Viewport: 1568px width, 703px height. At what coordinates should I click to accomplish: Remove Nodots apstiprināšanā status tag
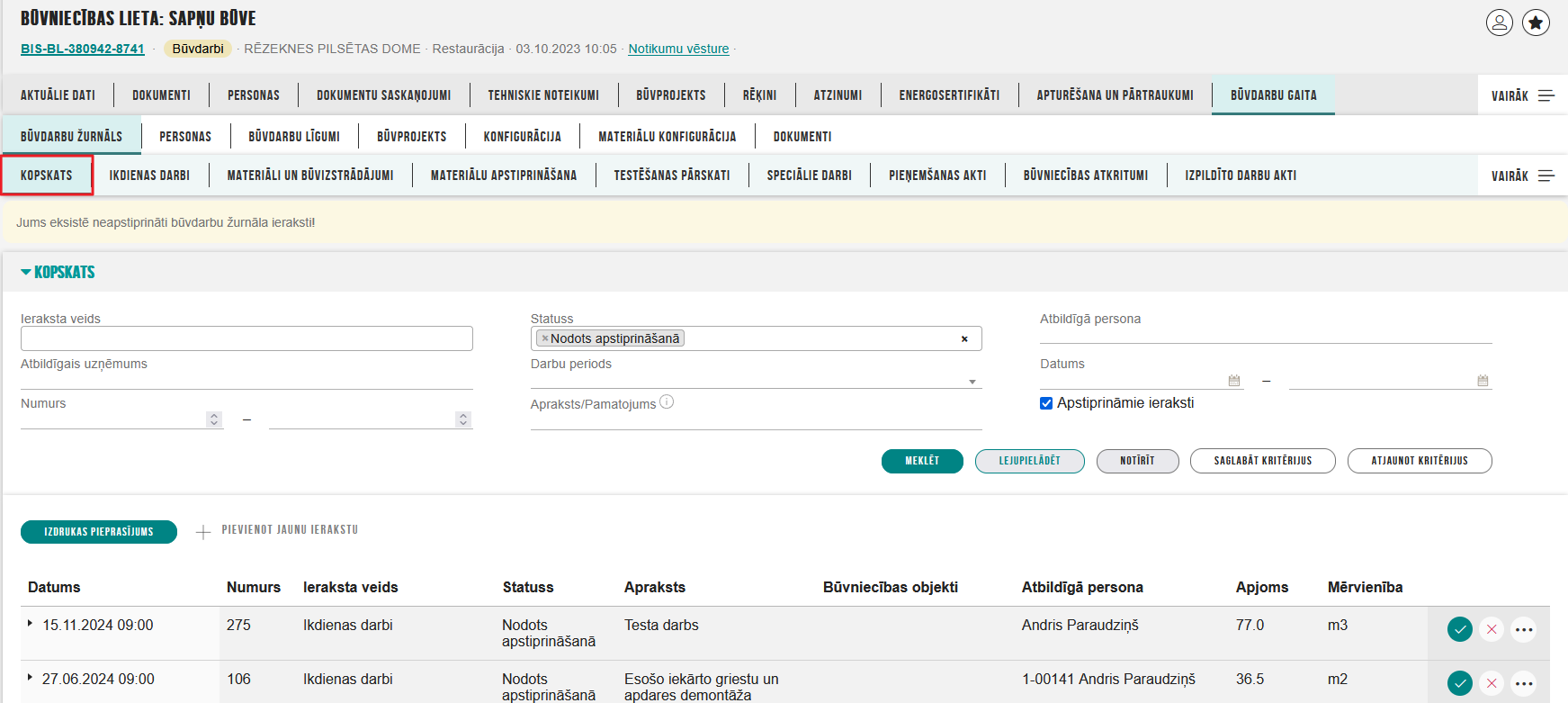click(x=545, y=338)
